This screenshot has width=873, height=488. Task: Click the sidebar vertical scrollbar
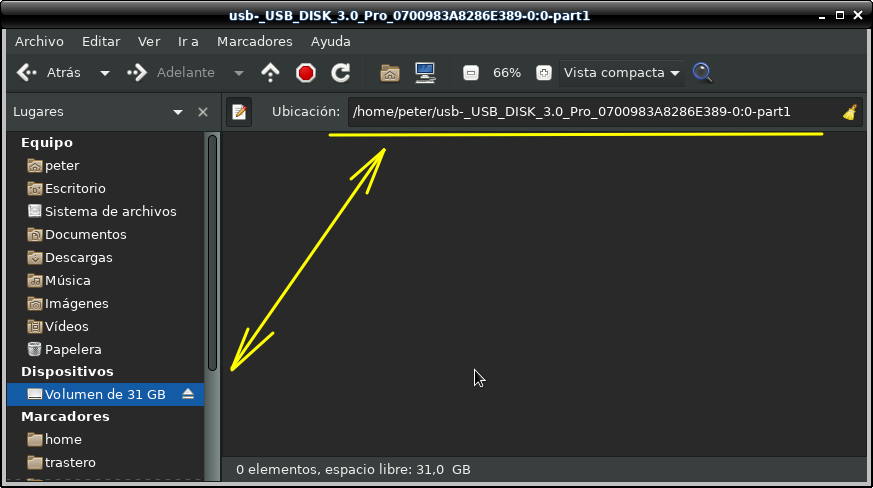(x=212, y=252)
